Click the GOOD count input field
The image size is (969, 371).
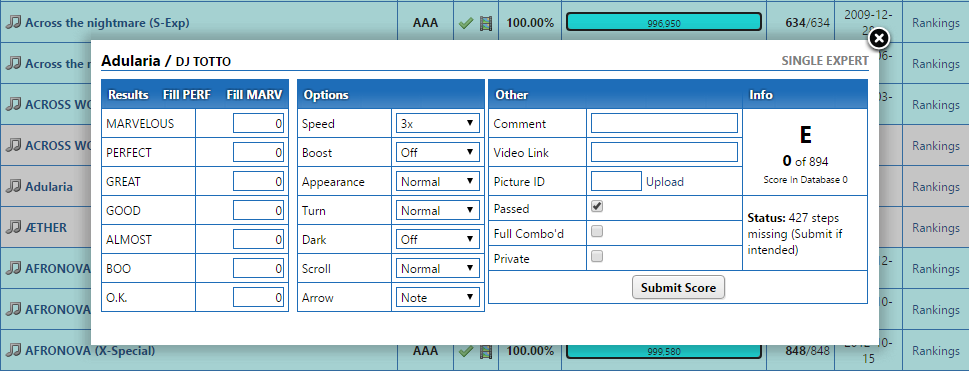258,210
